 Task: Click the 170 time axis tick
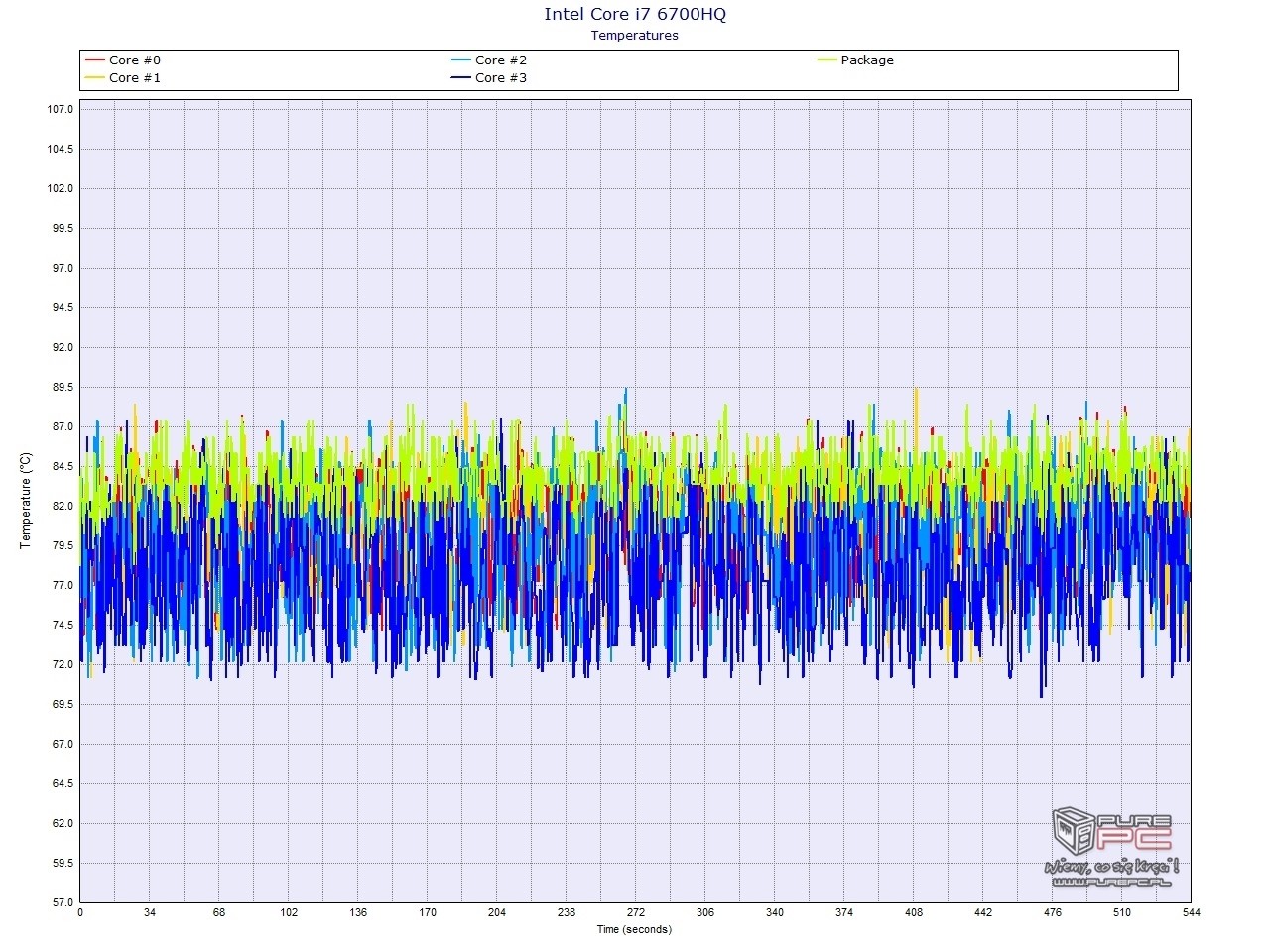click(x=428, y=913)
